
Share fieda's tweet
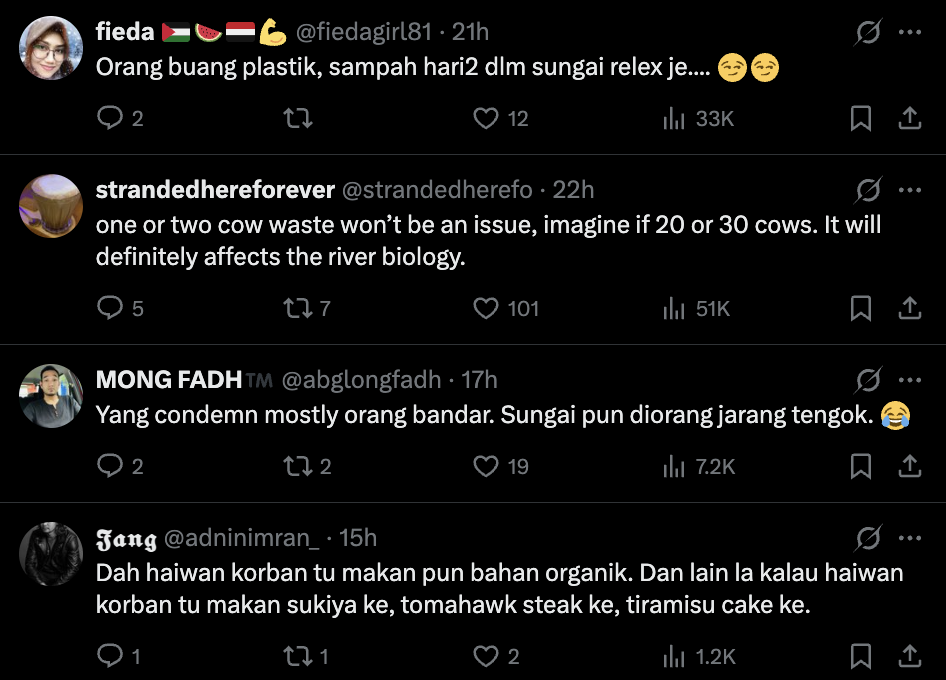tap(909, 119)
